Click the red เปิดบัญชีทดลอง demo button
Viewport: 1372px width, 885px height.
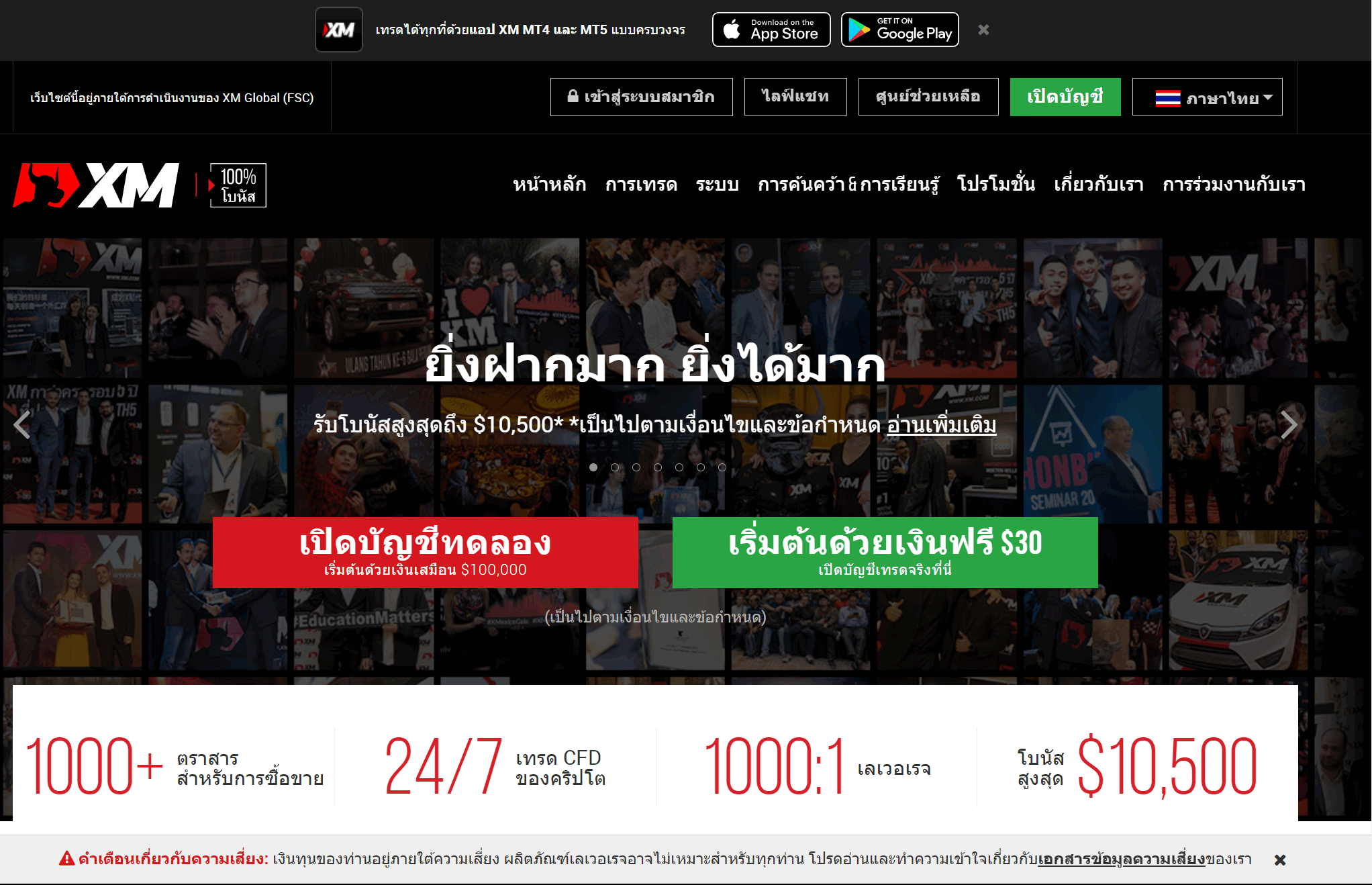tap(426, 553)
